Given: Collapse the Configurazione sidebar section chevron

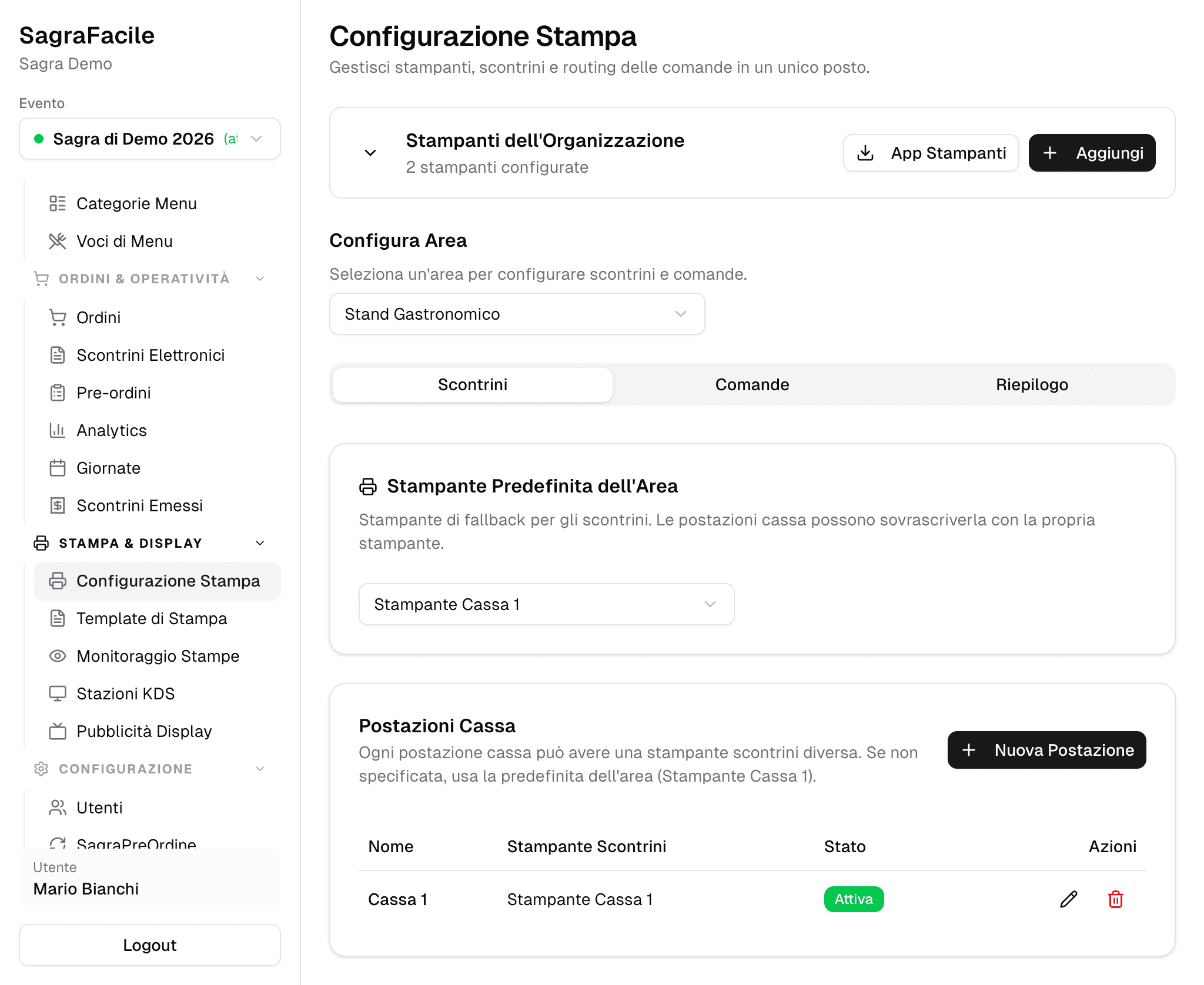Looking at the screenshot, I should 260,769.
